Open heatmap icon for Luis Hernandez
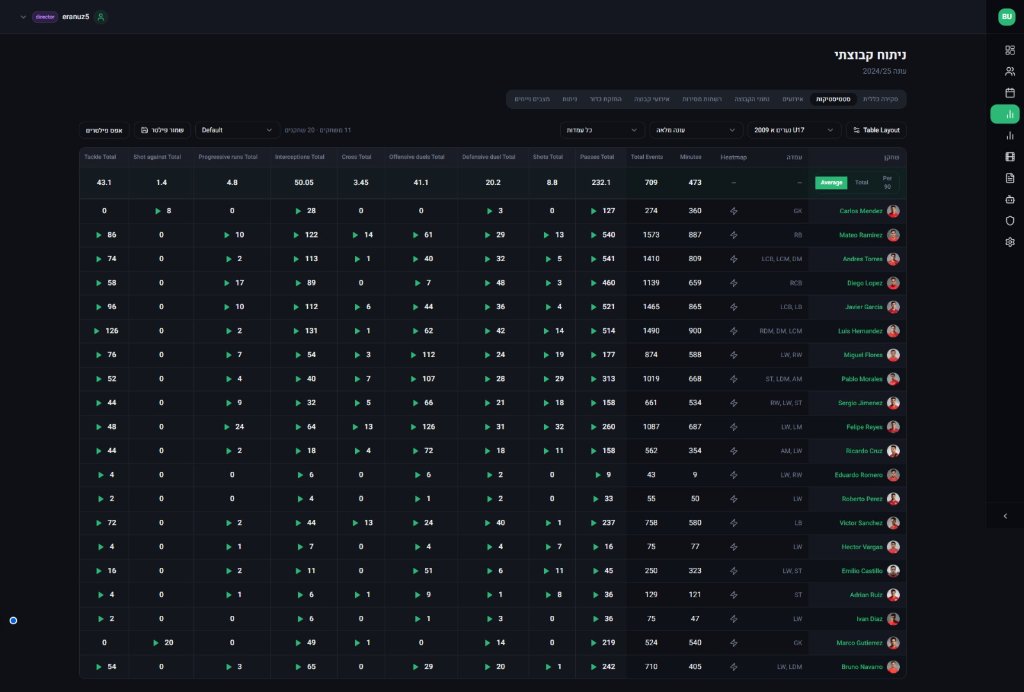Viewport: 1024px width, 692px height. 733,331
